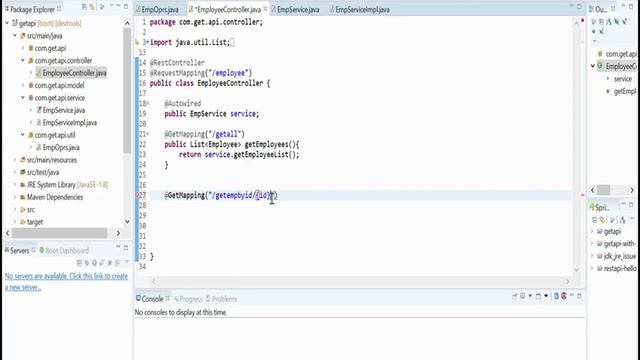
Task: Switch to EmpService.java editor tab
Action: click(297, 9)
